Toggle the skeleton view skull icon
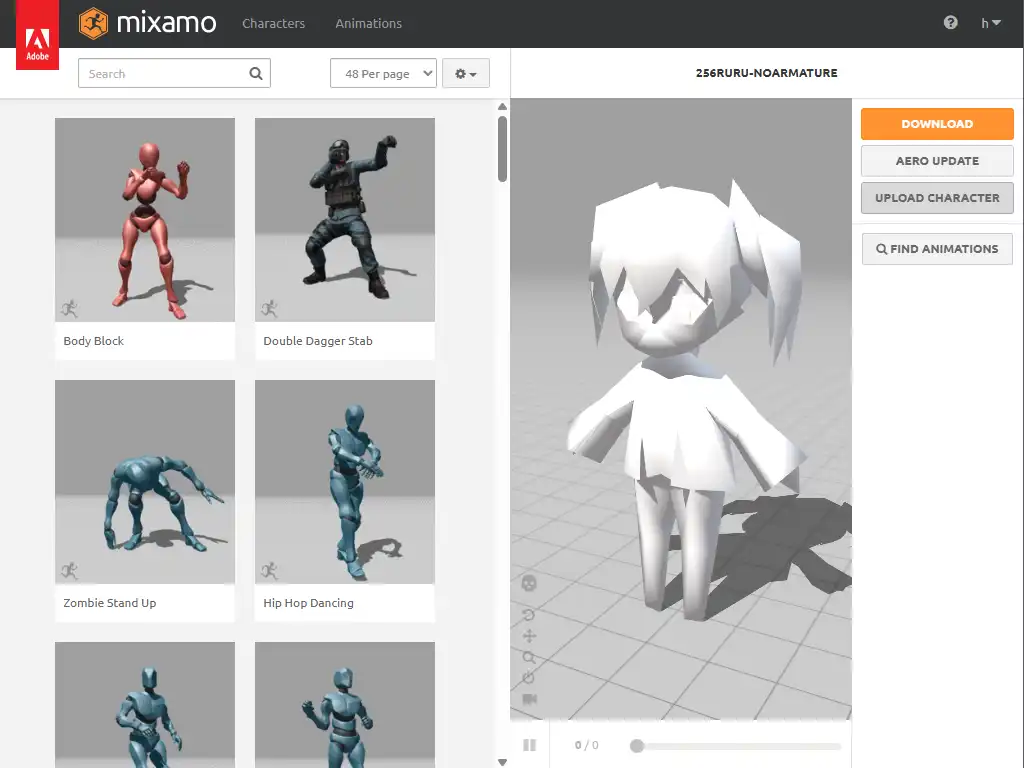The width and height of the screenshot is (1024, 768). click(x=529, y=583)
